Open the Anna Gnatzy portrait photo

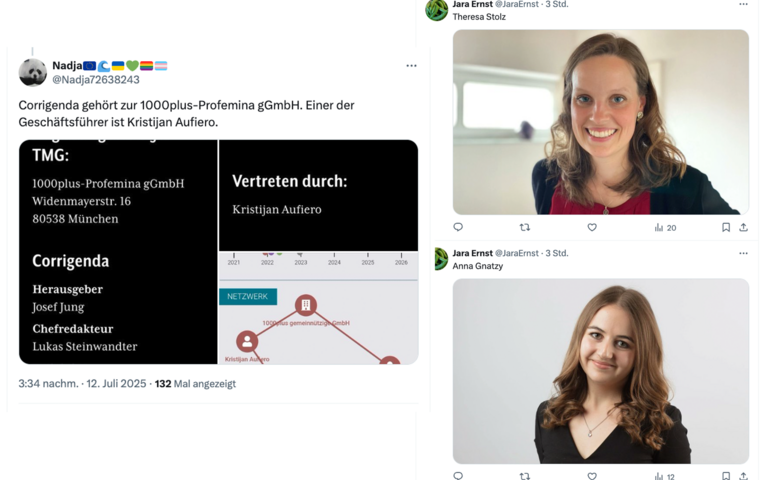600,371
